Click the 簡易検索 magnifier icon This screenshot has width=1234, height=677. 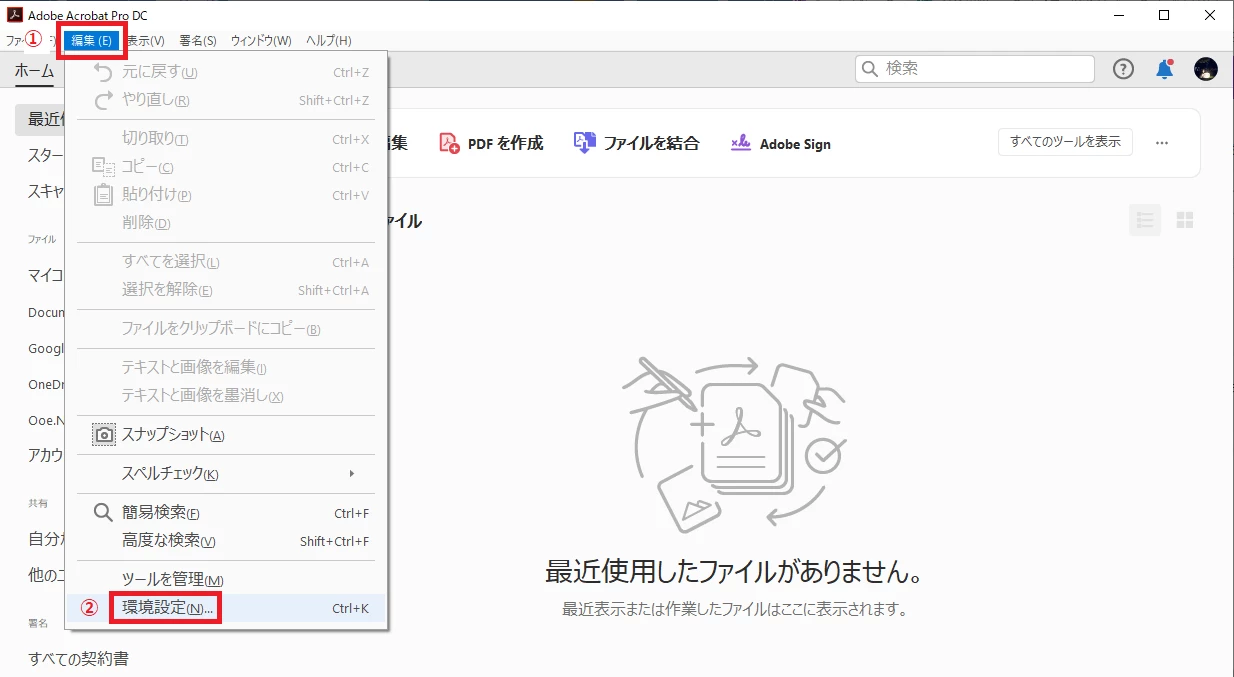[103, 513]
